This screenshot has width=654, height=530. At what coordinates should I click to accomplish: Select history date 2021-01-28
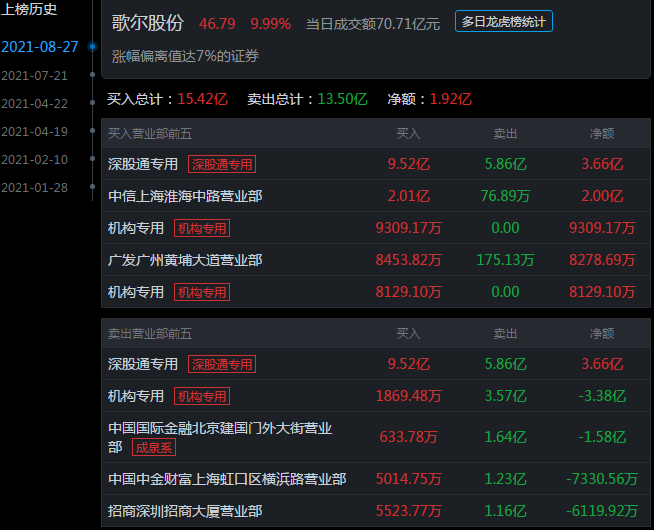click(x=35, y=188)
